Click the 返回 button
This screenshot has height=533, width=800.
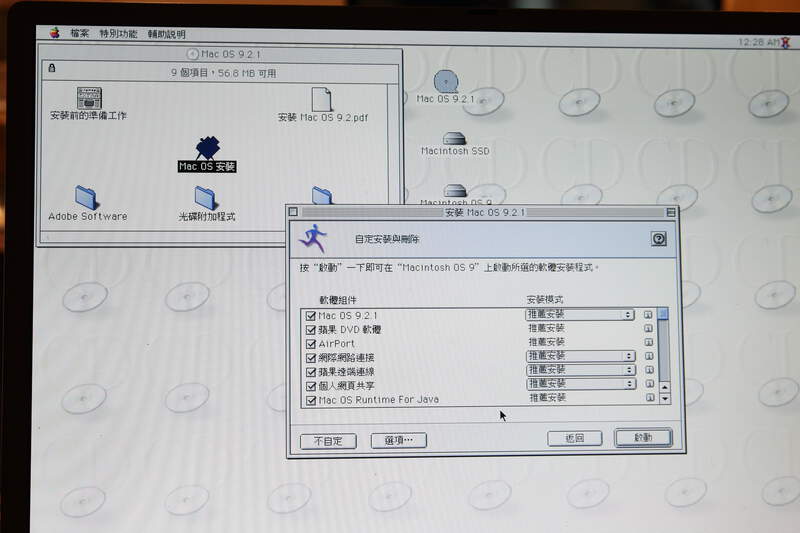tap(574, 438)
